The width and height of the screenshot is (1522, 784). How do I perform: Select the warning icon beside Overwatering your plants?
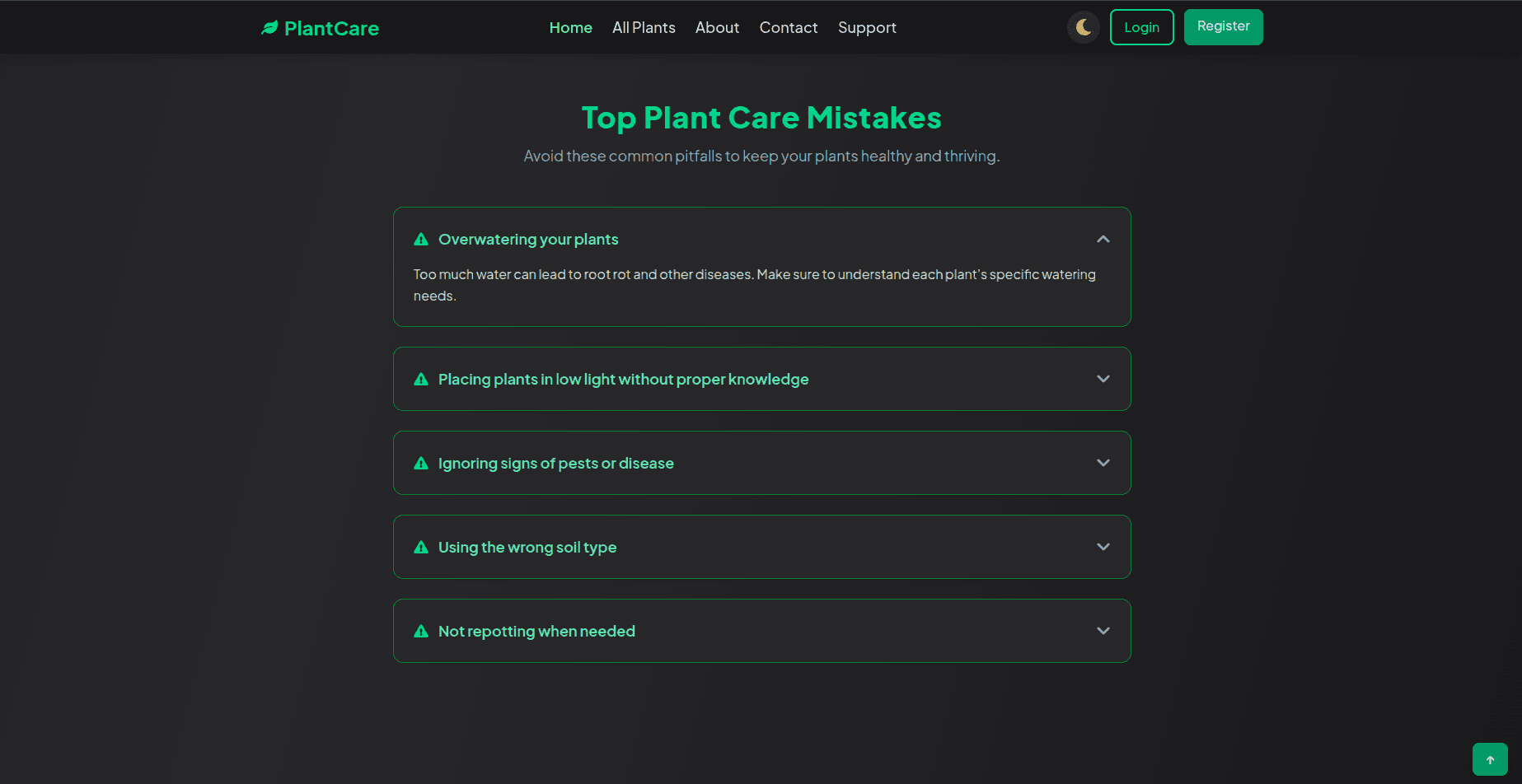[x=421, y=239]
